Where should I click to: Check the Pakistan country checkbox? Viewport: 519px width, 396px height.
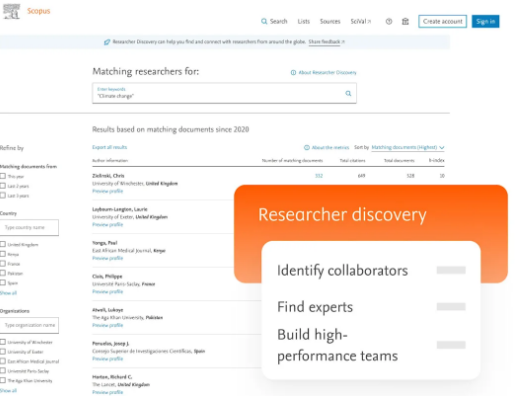click(3, 273)
